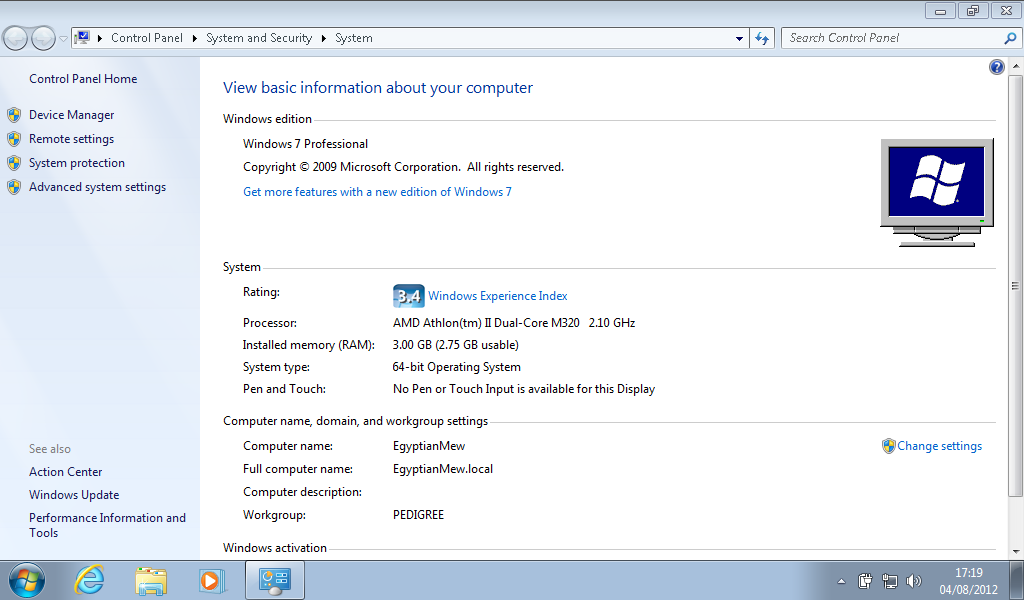Select the System breadcrumb item

[354, 38]
